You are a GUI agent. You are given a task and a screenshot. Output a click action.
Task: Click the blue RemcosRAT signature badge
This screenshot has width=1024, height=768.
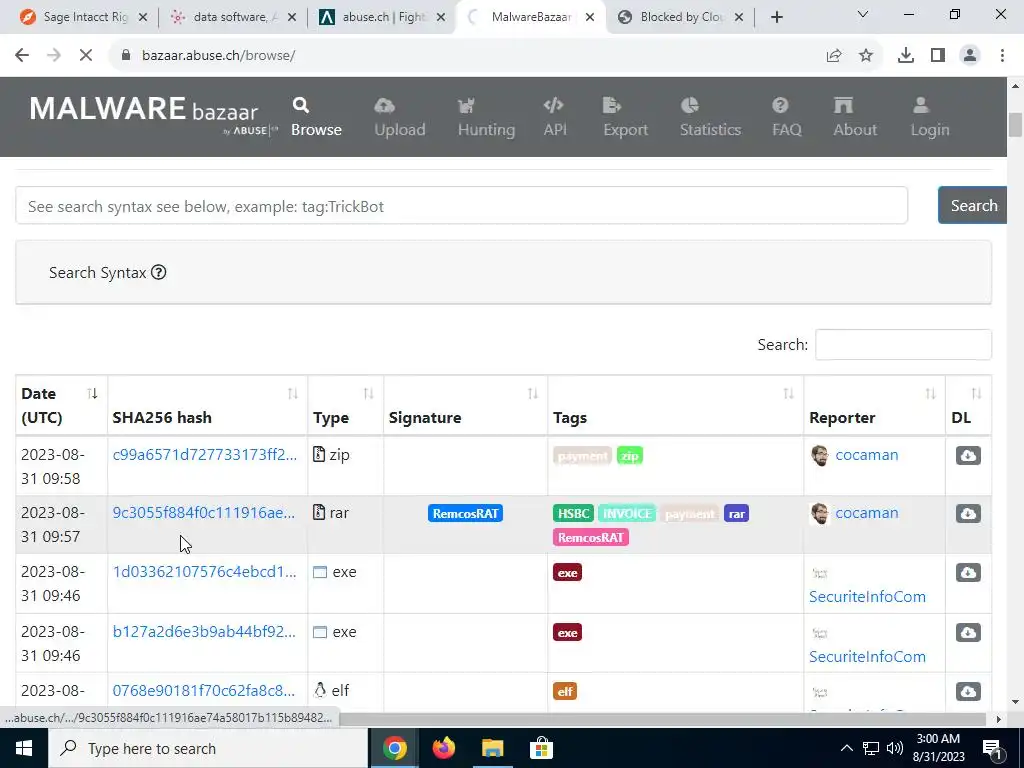(466, 513)
